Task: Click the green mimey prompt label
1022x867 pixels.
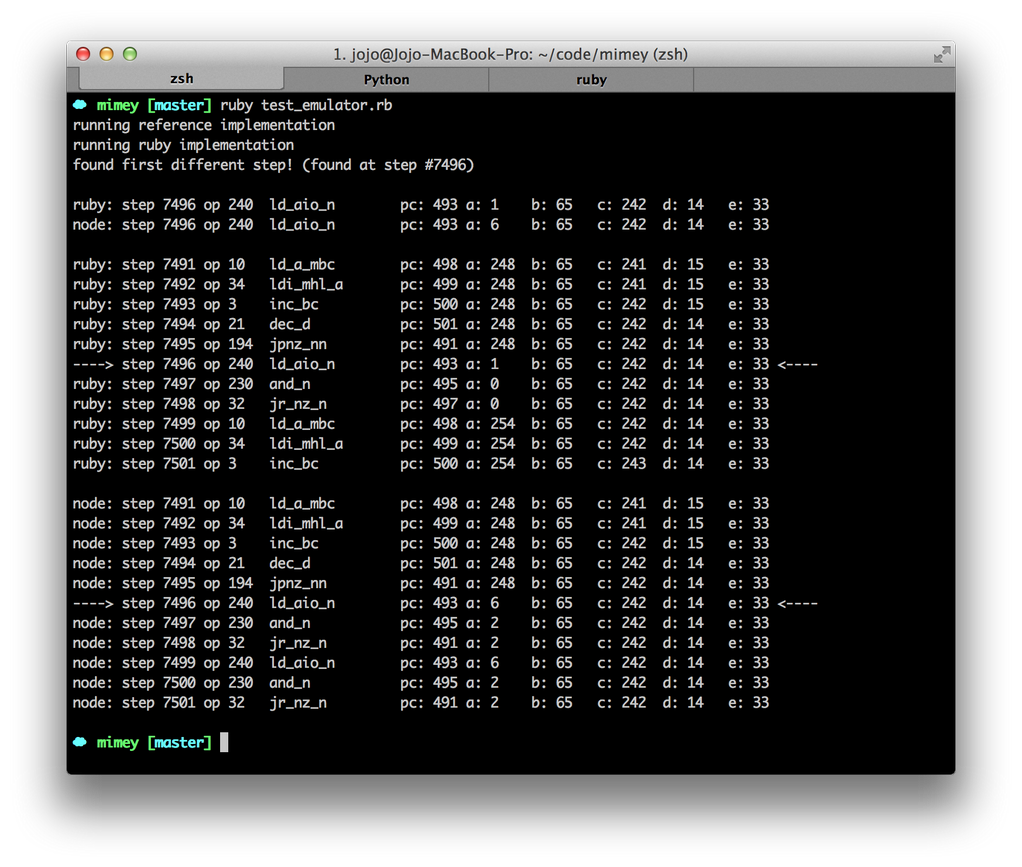Action: 117,104
